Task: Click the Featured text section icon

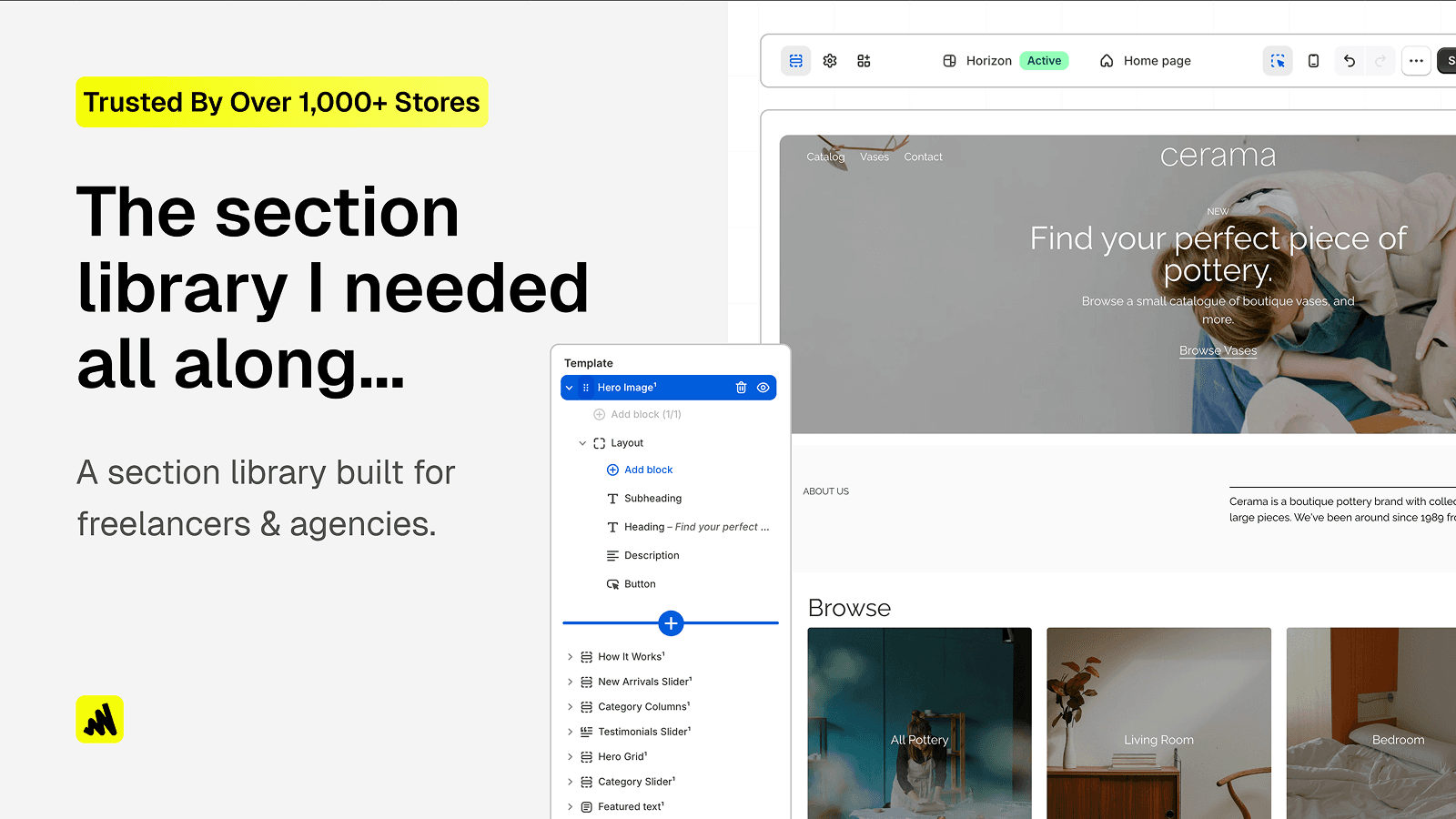Action: [x=587, y=807]
